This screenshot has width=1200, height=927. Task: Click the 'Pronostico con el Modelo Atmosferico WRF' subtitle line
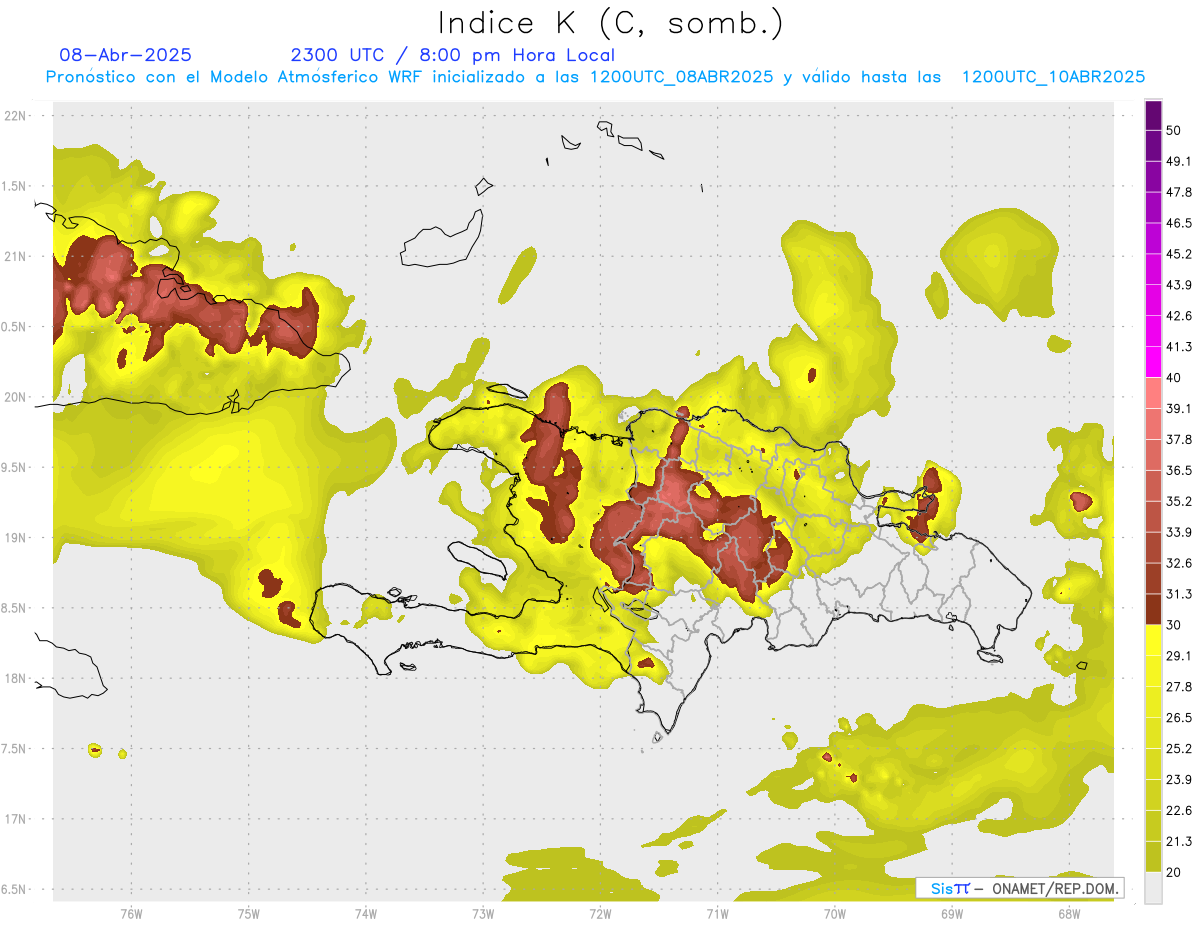point(595,77)
